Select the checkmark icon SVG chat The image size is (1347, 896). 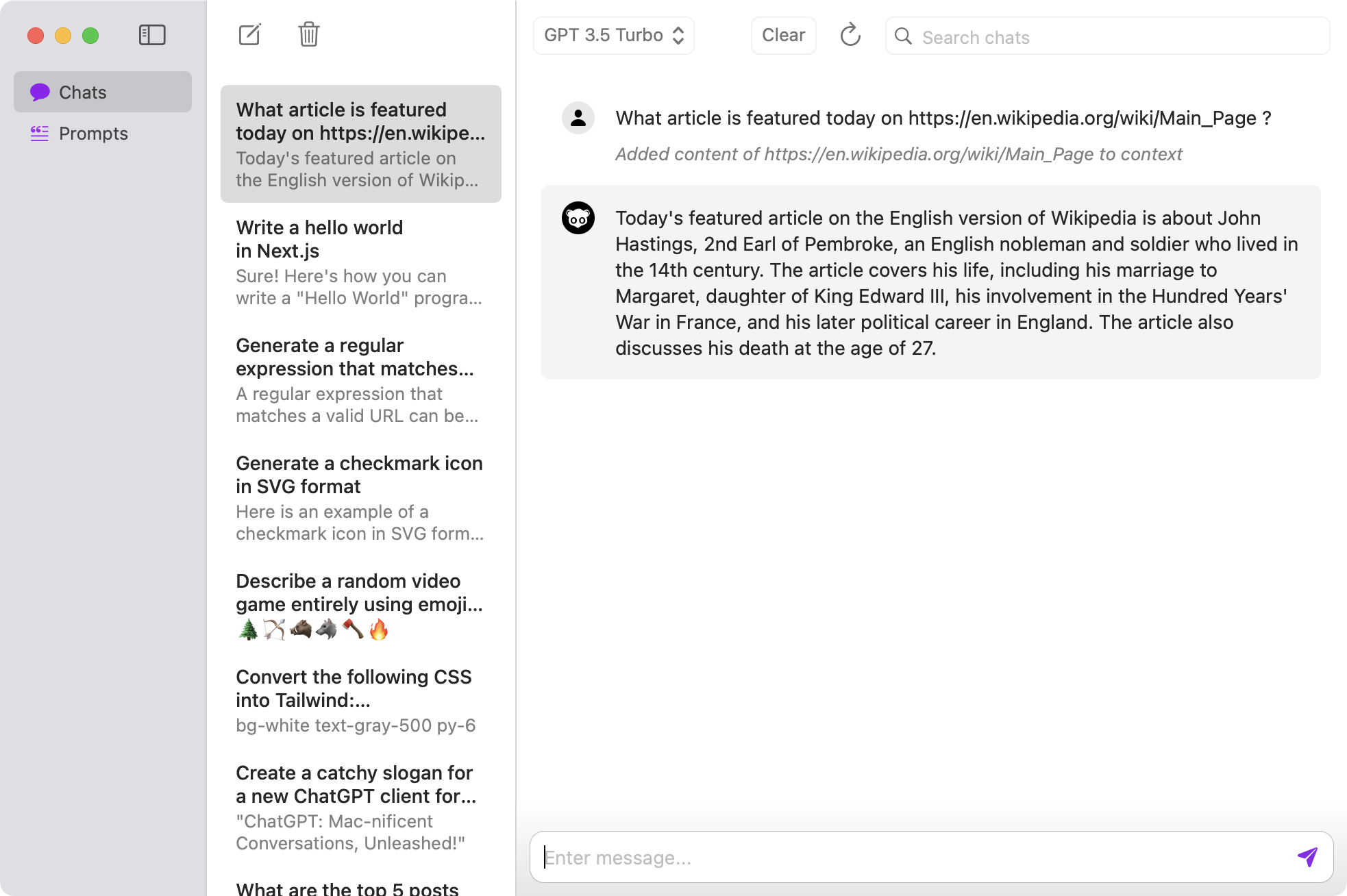pos(360,497)
